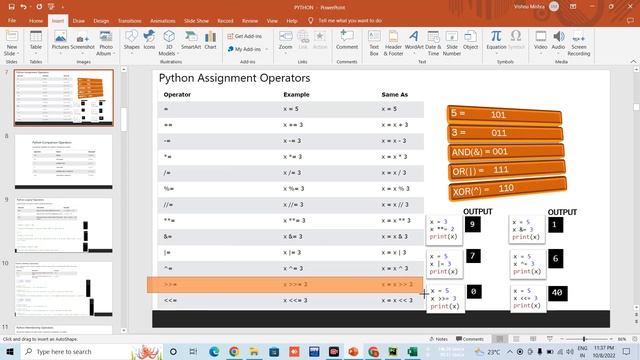640x360 pixels.
Task: Undo the last action
Action: (x=24, y=7)
